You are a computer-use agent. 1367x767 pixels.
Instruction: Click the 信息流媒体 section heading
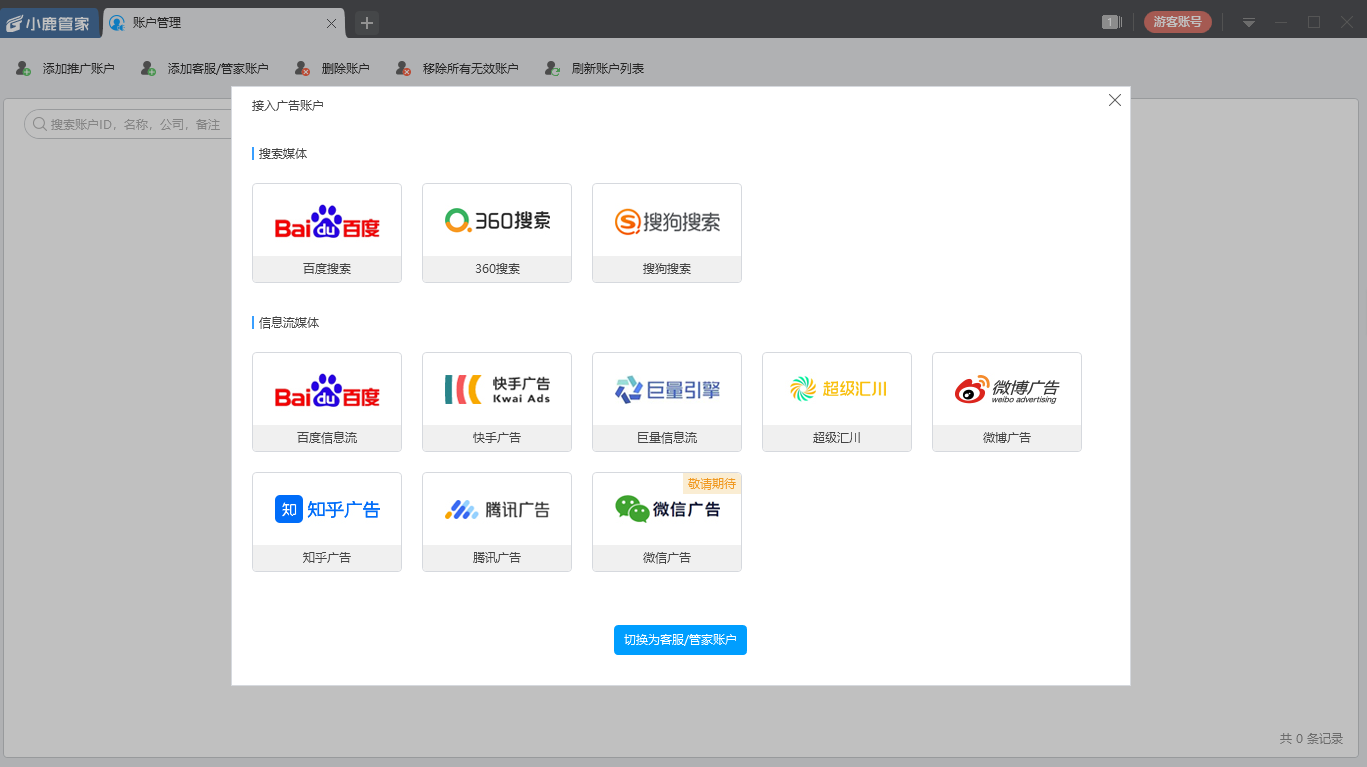[289, 323]
